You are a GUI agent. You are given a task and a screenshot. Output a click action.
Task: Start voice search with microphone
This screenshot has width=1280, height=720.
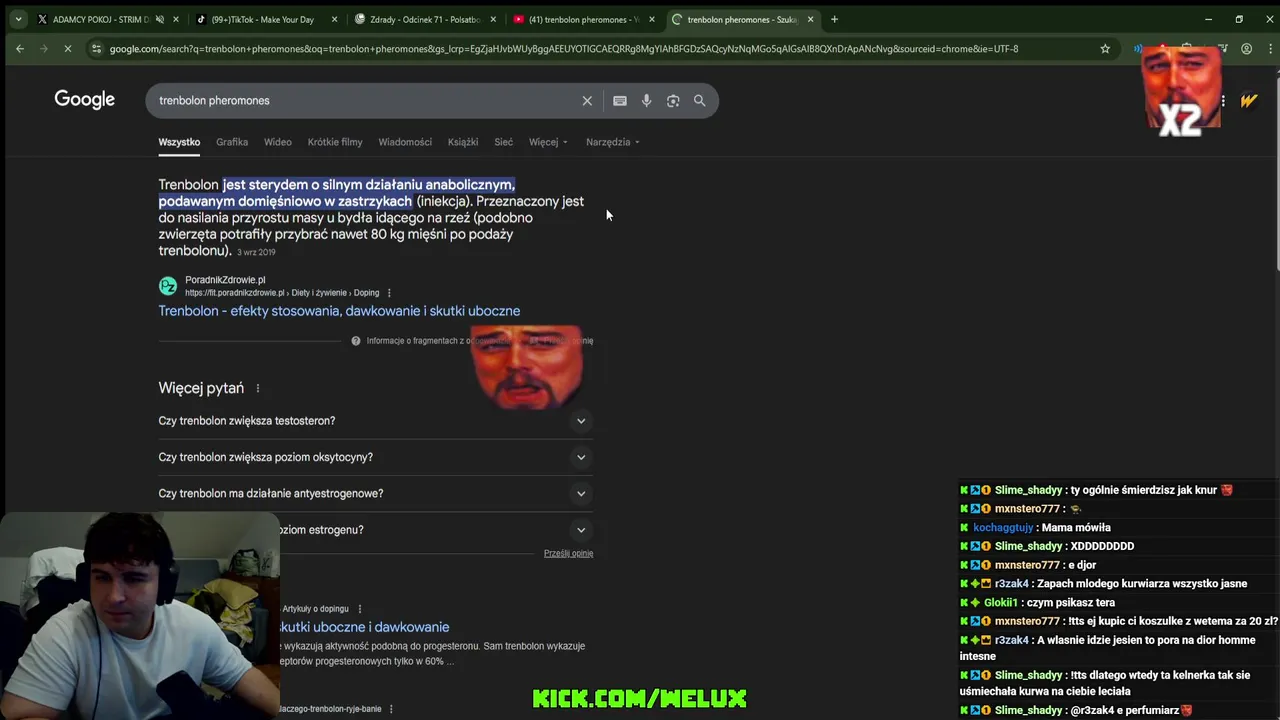646,101
